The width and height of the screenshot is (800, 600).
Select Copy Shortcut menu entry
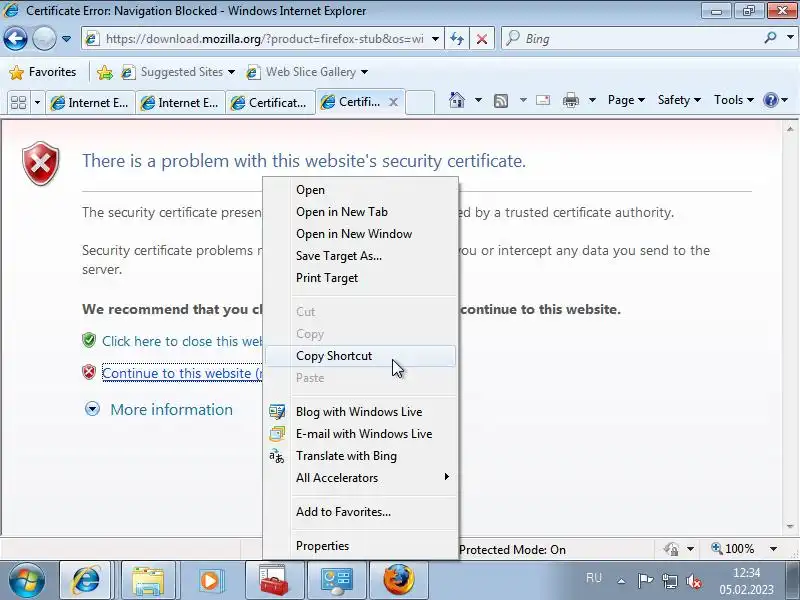coord(360,356)
